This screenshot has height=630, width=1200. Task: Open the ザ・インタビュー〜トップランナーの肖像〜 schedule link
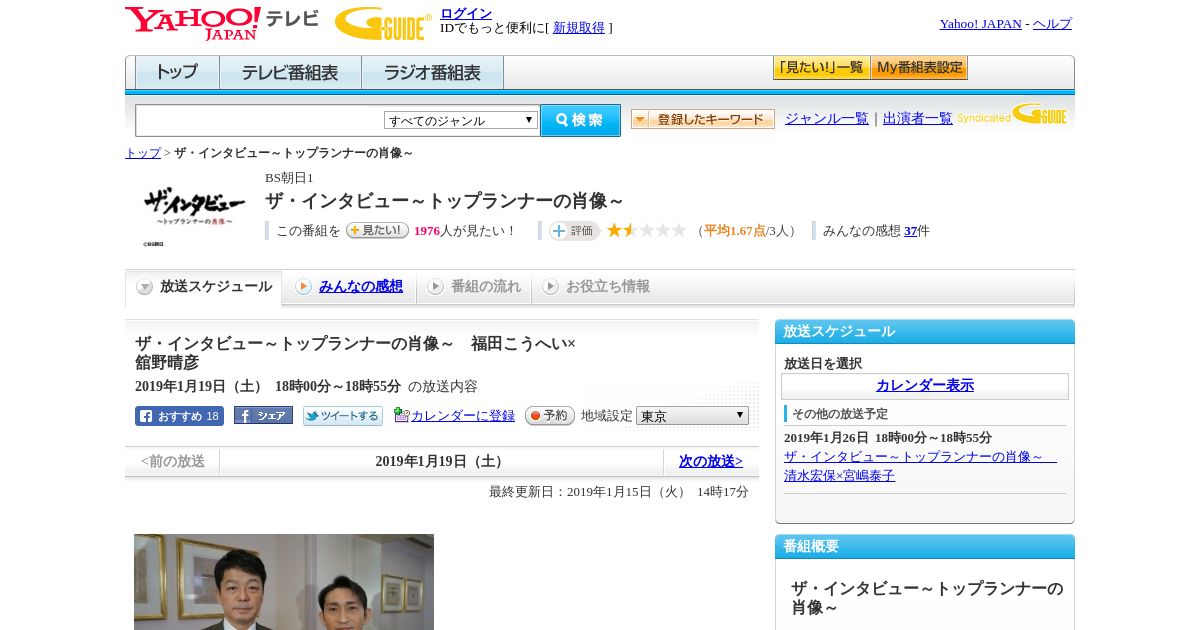(920, 457)
